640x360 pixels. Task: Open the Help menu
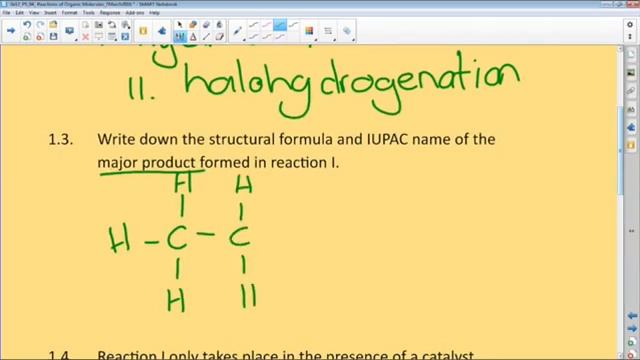(x=154, y=13)
